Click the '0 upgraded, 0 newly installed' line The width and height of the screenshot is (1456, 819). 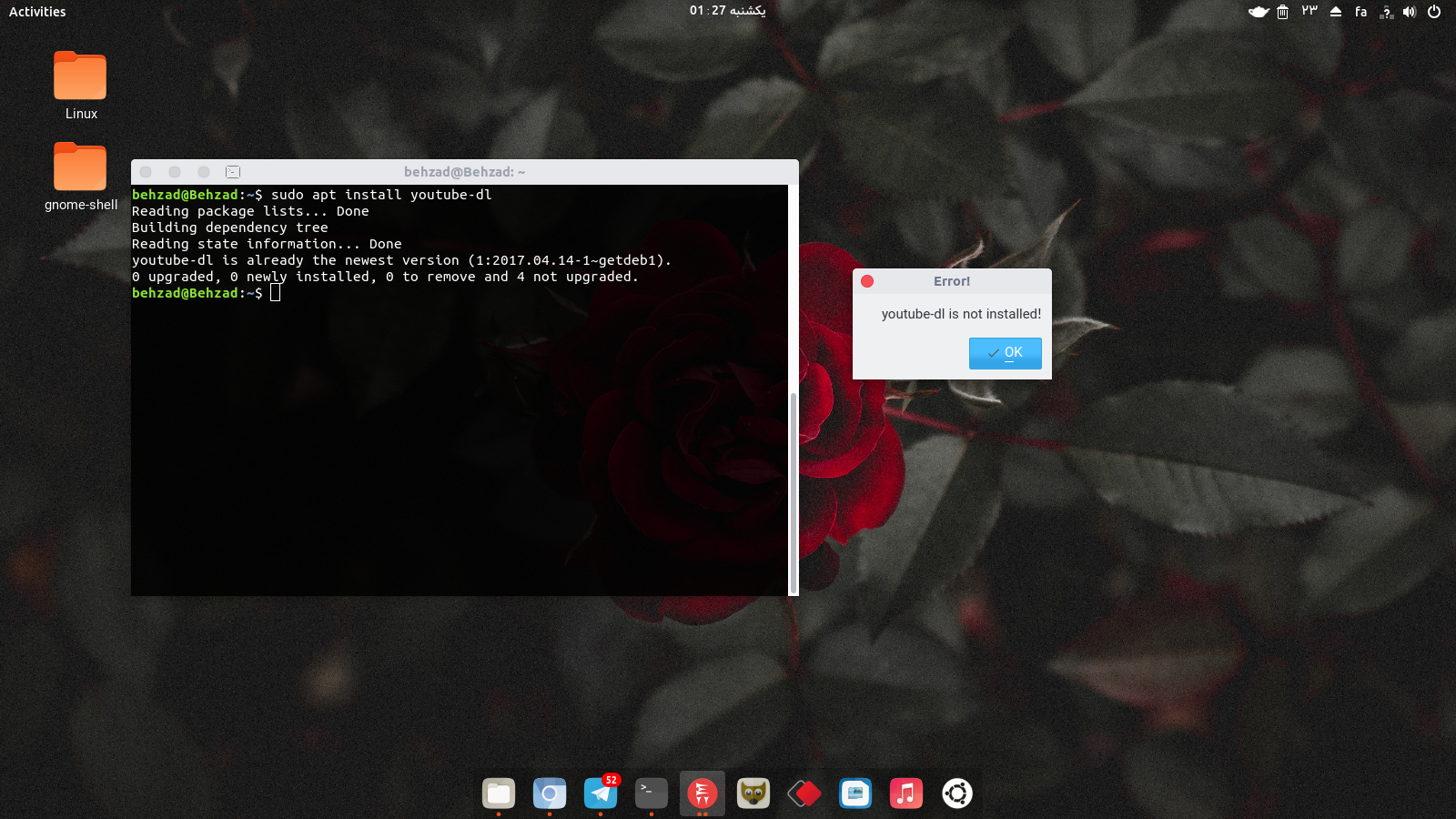click(x=385, y=277)
